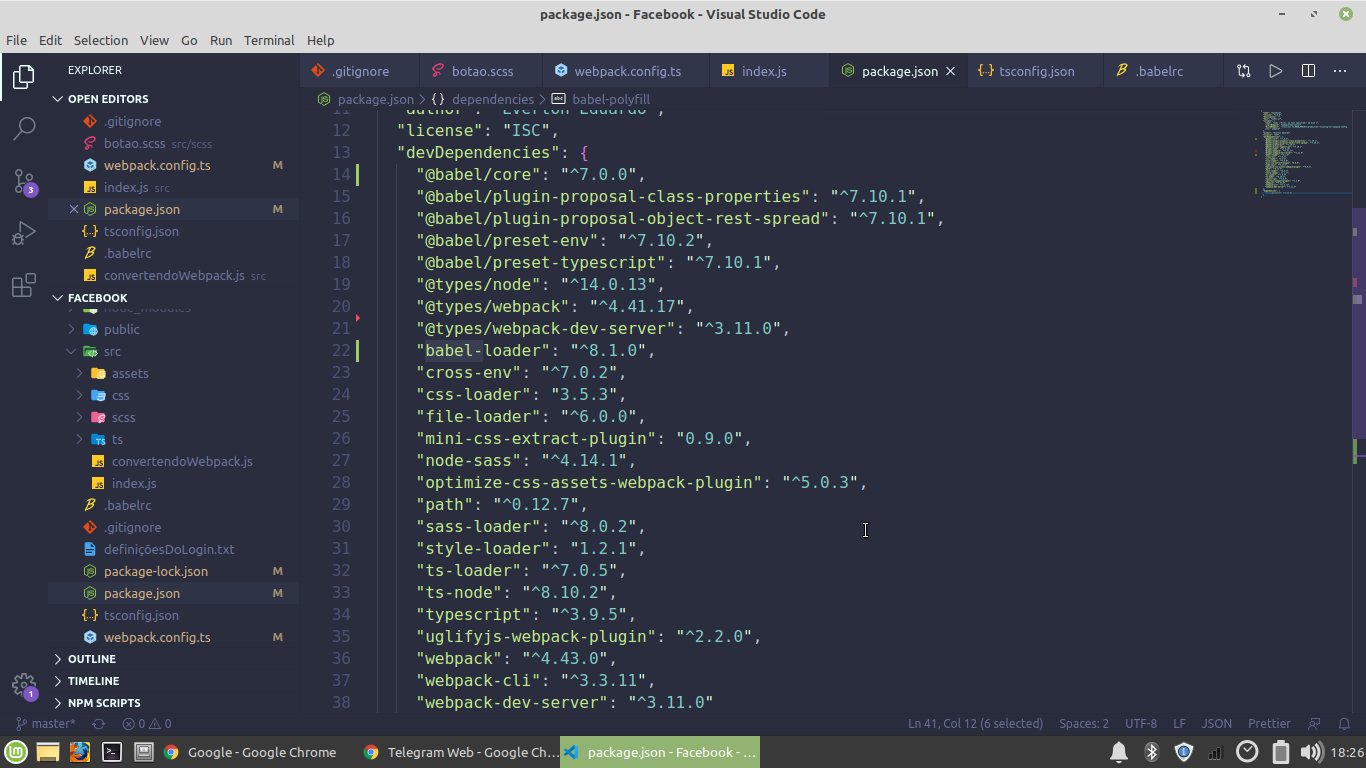Synchronize changes via status bar icon
Image resolution: width=1366 pixels, height=768 pixels.
(x=99, y=723)
